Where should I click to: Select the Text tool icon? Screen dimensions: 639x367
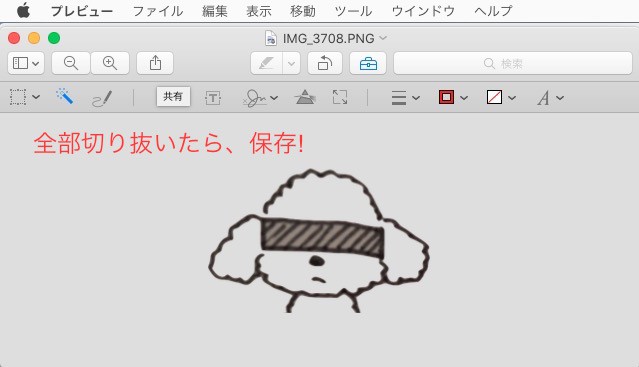point(213,98)
